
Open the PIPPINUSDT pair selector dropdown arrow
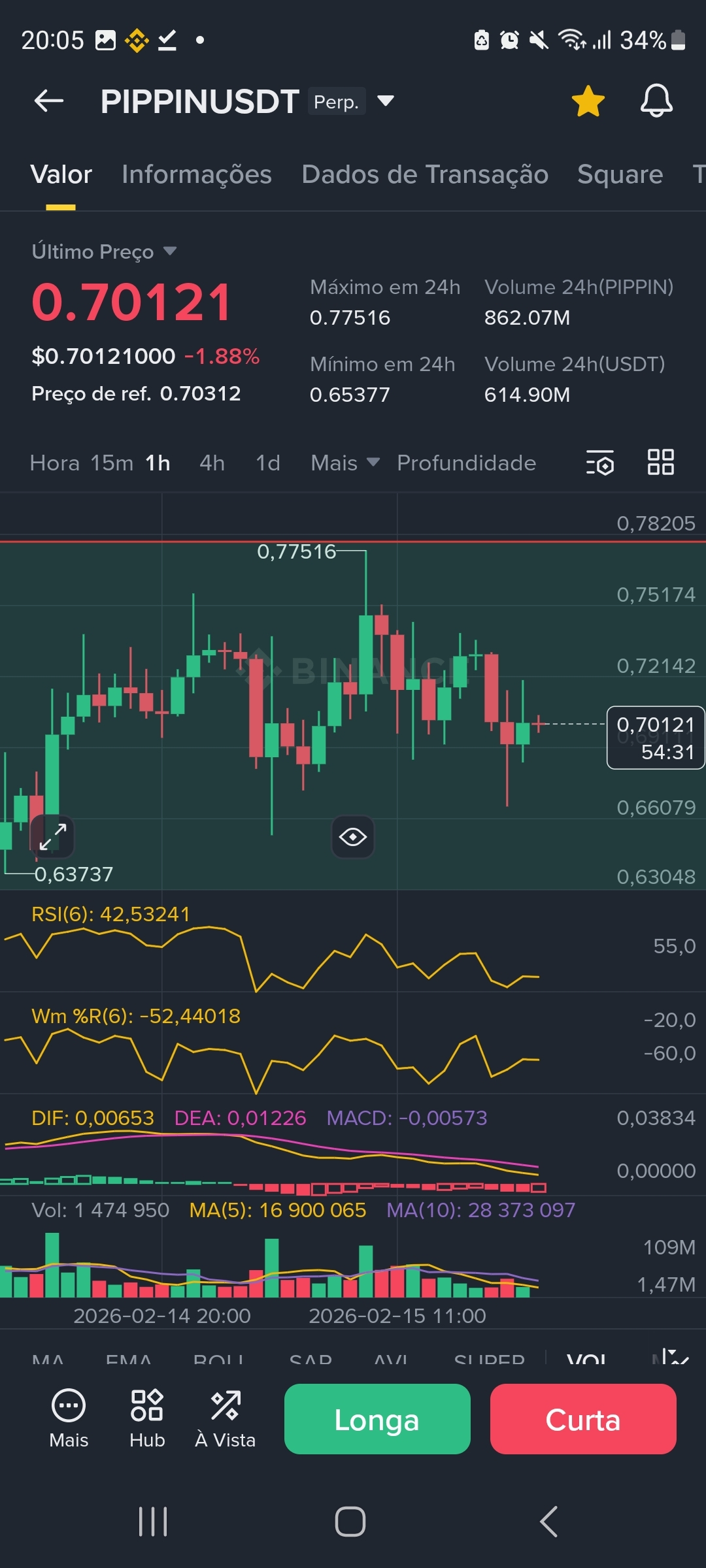coord(386,101)
